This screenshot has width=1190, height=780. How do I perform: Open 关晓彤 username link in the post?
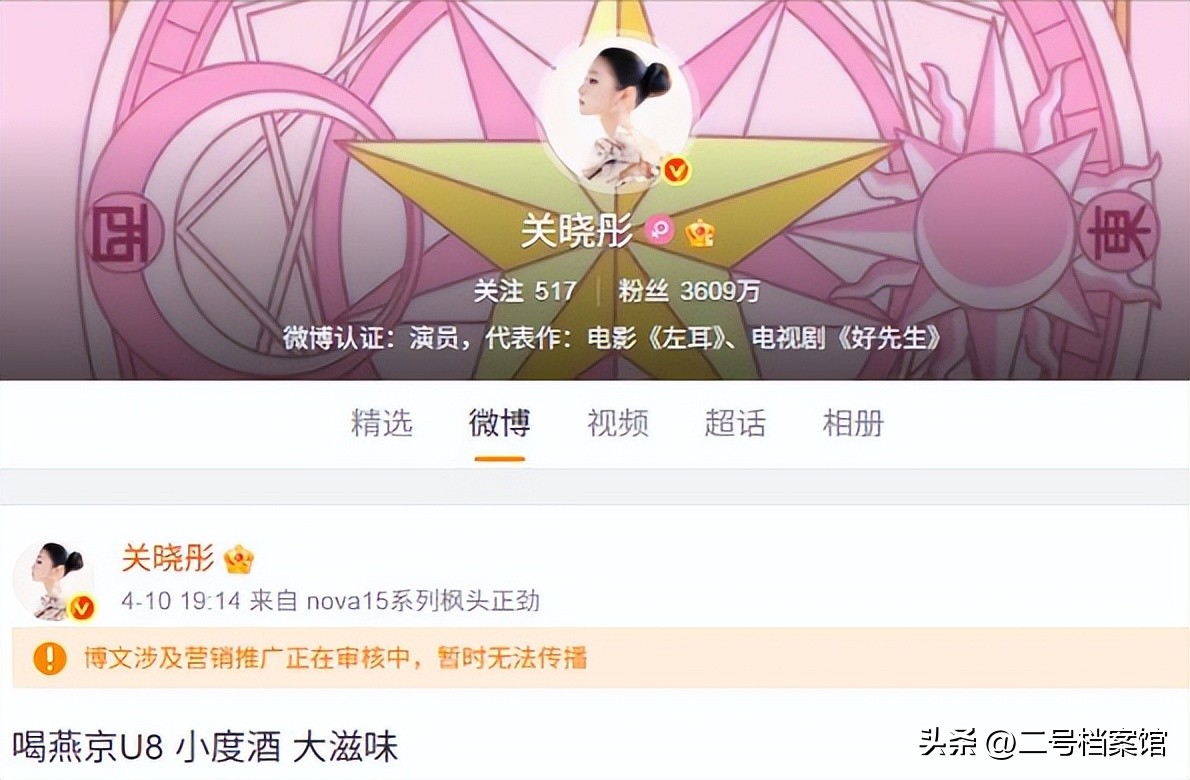tap(168, 558)
